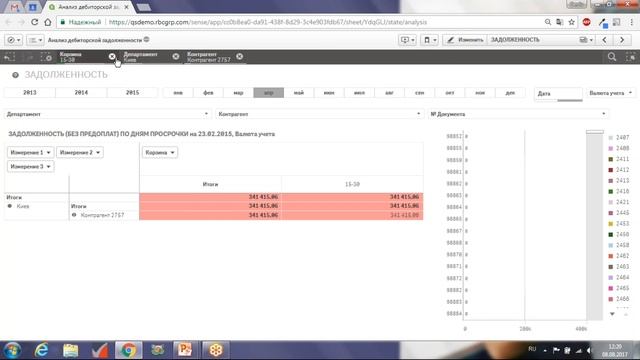This screenshot has height=360, width=640.
Task: Open the Bookmarks dropdown
Action: coord(429,40)
